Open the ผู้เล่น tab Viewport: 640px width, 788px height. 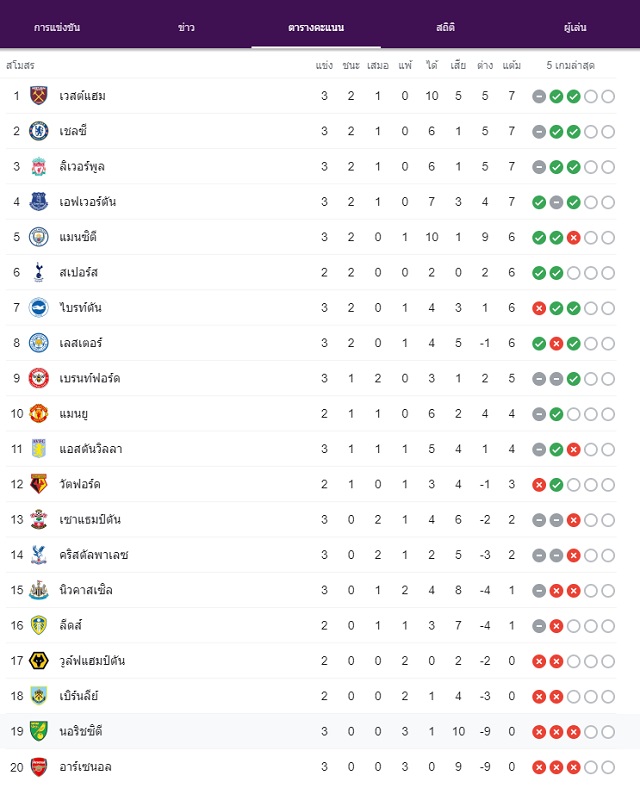point(575,27)
